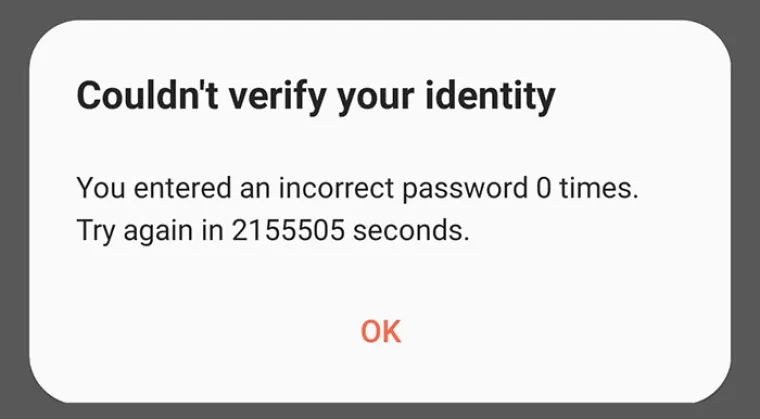Image resolution: width=760 pixels, height=419 pixels.
Task: Select the "You entered an incorrect password" line
Action: click(358, 188)
